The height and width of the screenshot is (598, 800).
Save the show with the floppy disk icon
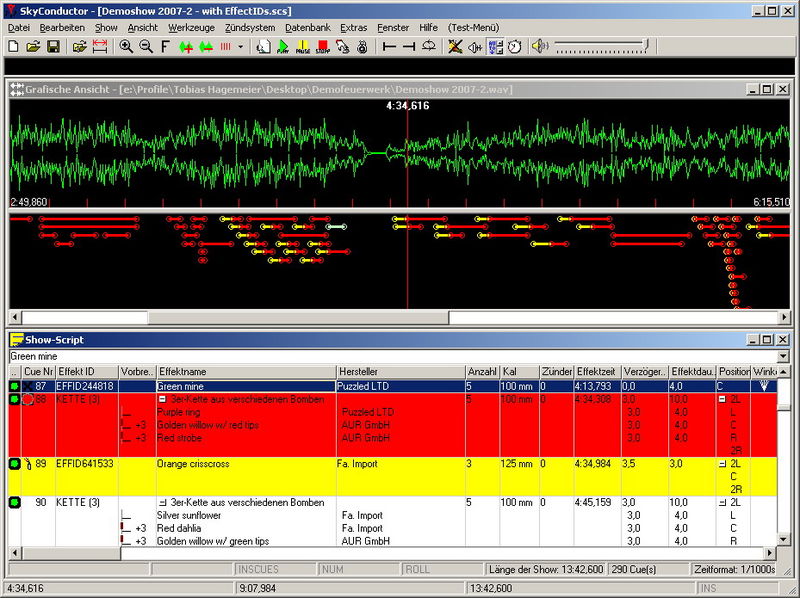tap(53, 47)
